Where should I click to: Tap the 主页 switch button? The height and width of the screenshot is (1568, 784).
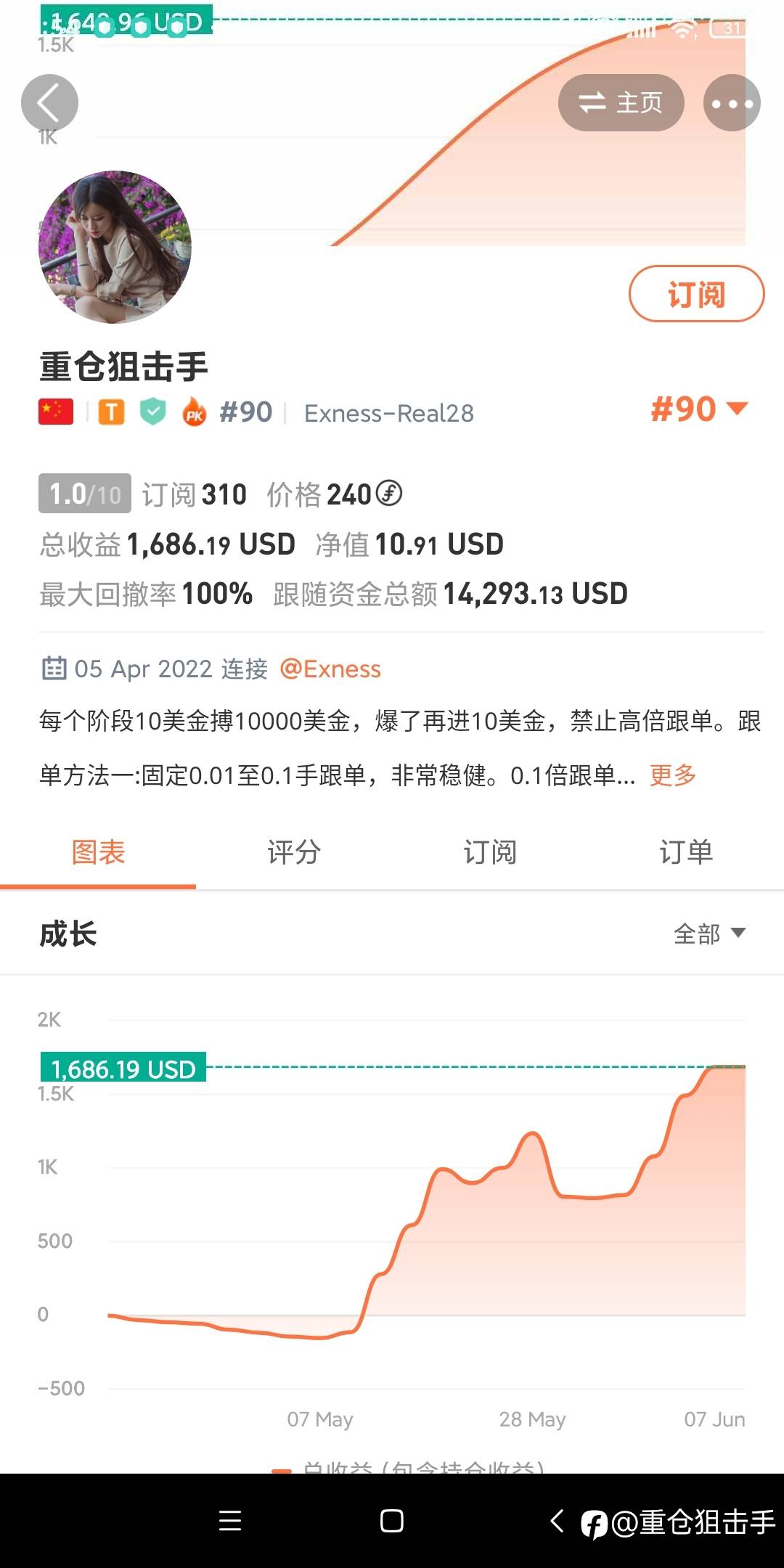point(621,103)
